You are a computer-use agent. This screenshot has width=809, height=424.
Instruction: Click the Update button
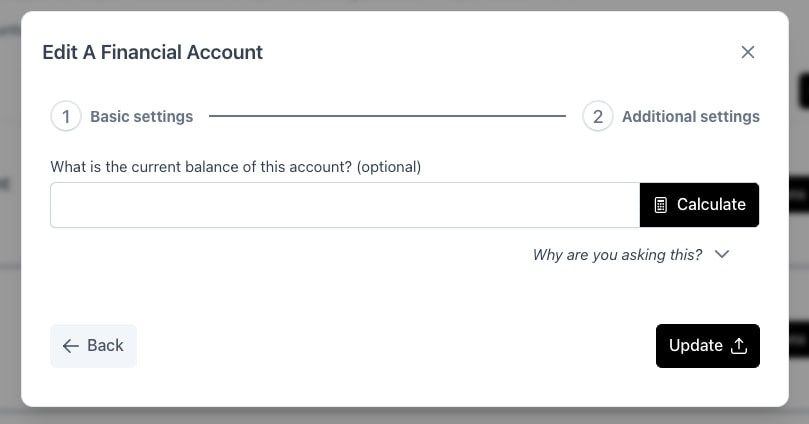707,346
